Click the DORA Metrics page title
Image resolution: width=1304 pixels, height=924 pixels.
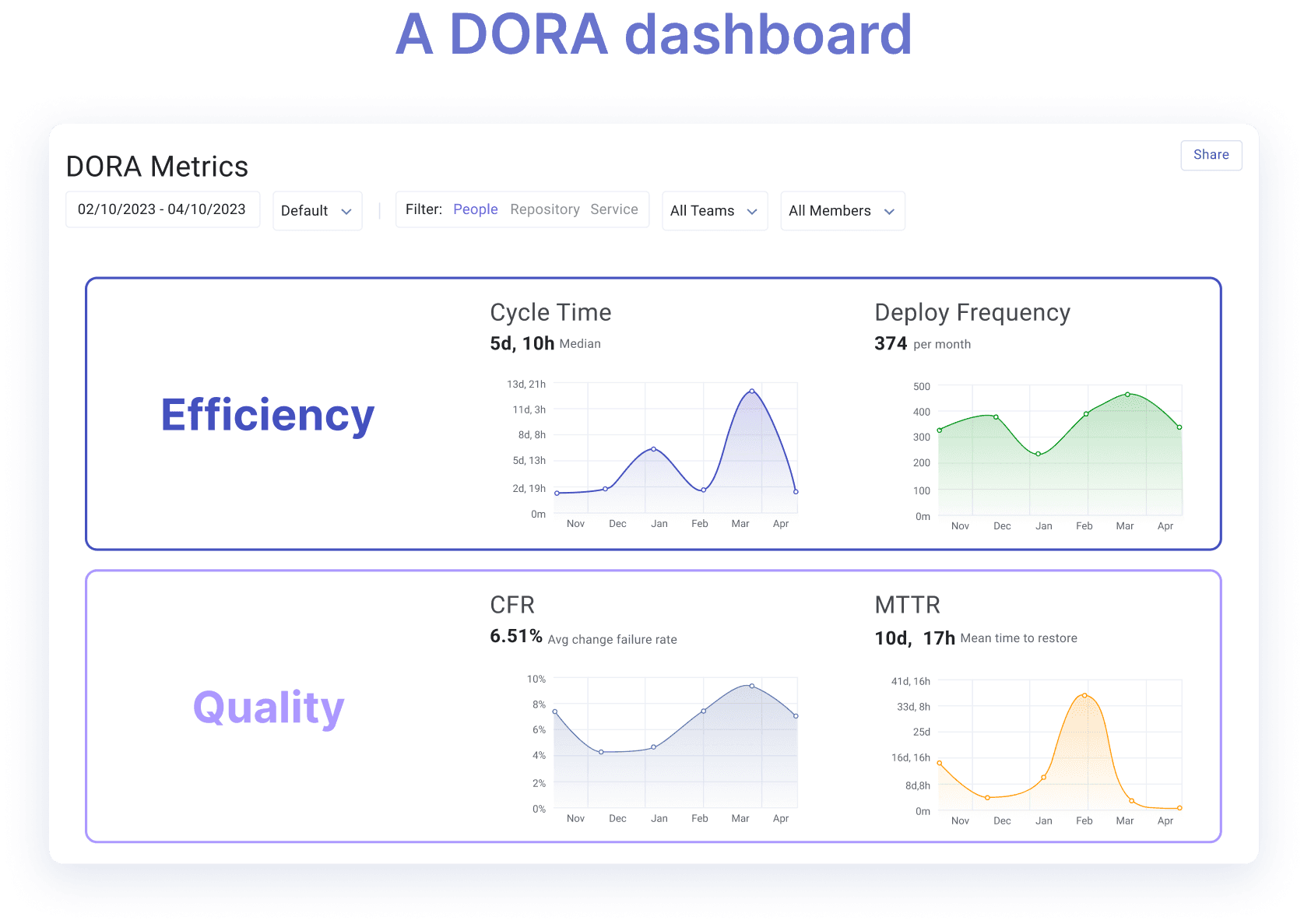[x=157, y=167]
